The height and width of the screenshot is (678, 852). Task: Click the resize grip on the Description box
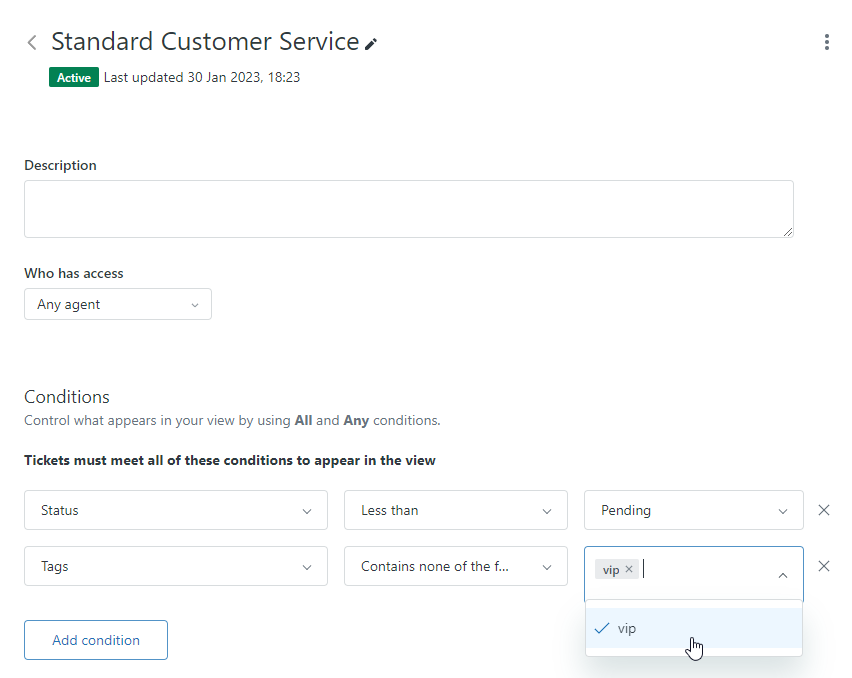coord(787,231)
